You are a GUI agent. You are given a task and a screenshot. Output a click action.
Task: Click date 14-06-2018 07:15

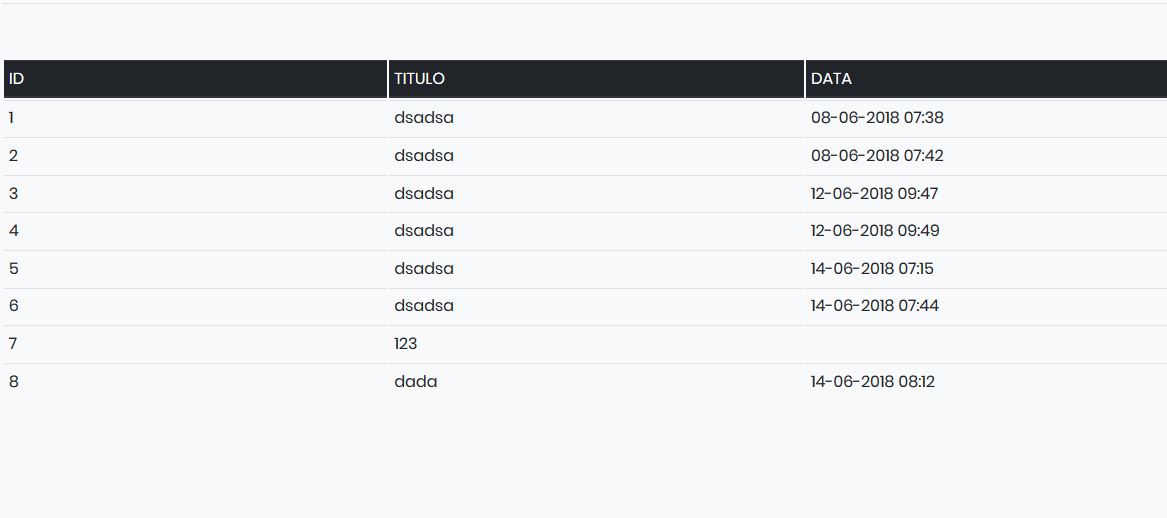point(872,269)
